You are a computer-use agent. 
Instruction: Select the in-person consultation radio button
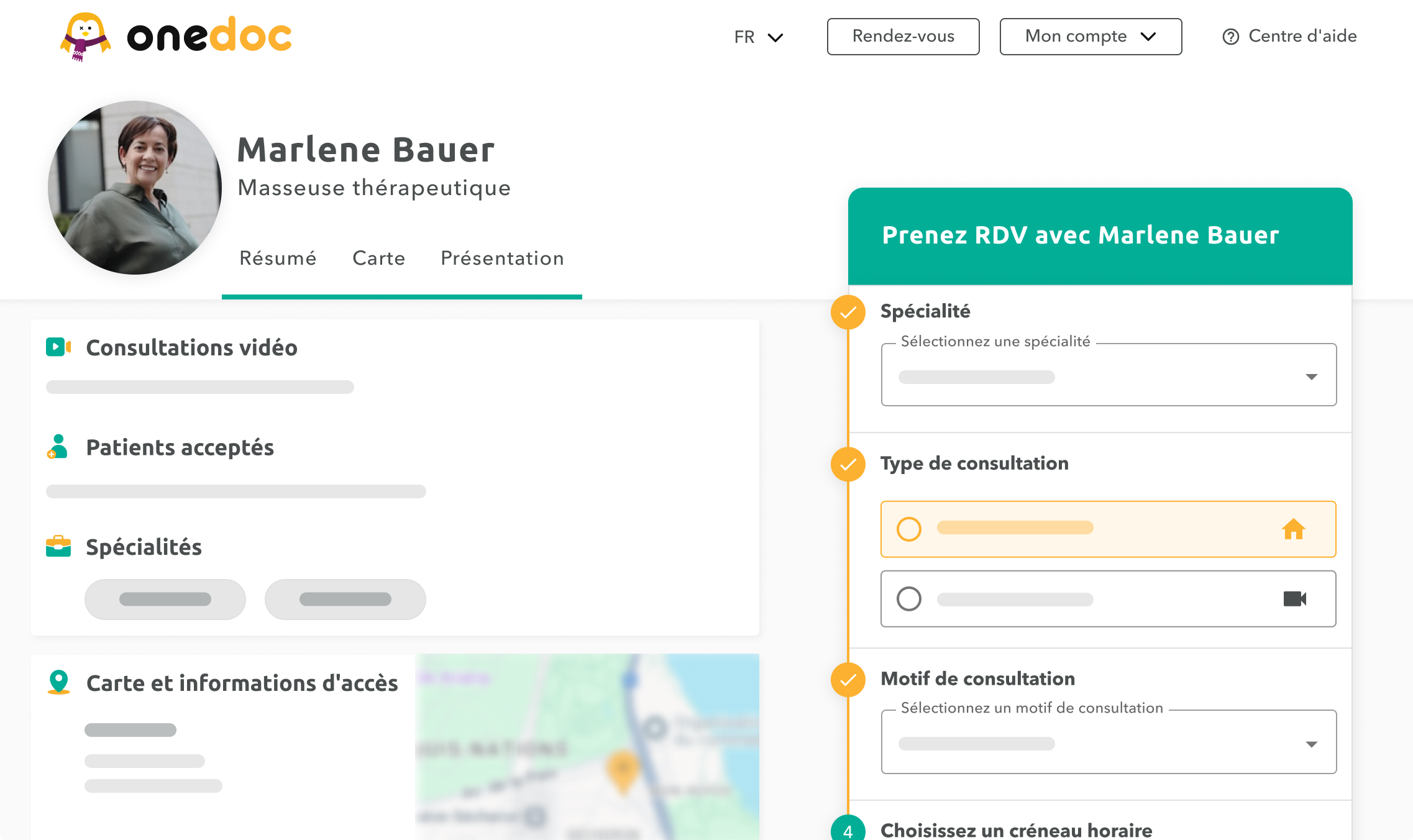[909, 529]
